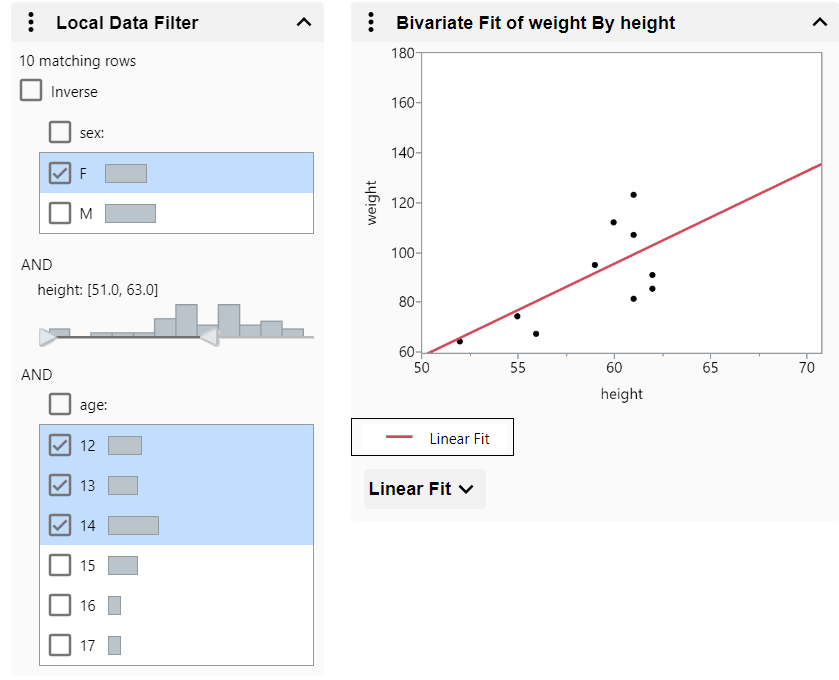Enable the Inverse checkbox
This screenshot has height=680, width=839.
point(30,90)
